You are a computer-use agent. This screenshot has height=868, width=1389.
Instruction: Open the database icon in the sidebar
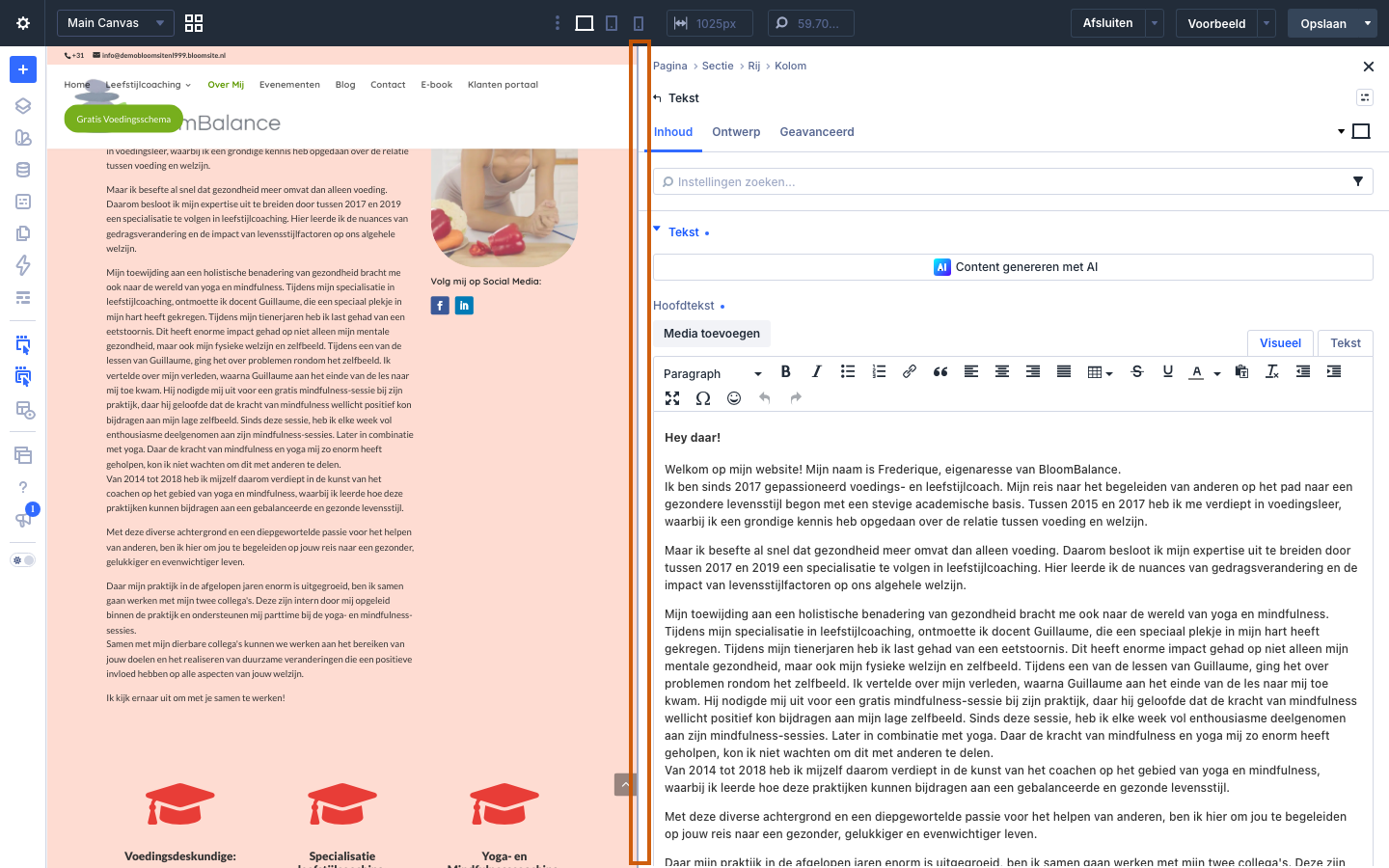[23, 170]
